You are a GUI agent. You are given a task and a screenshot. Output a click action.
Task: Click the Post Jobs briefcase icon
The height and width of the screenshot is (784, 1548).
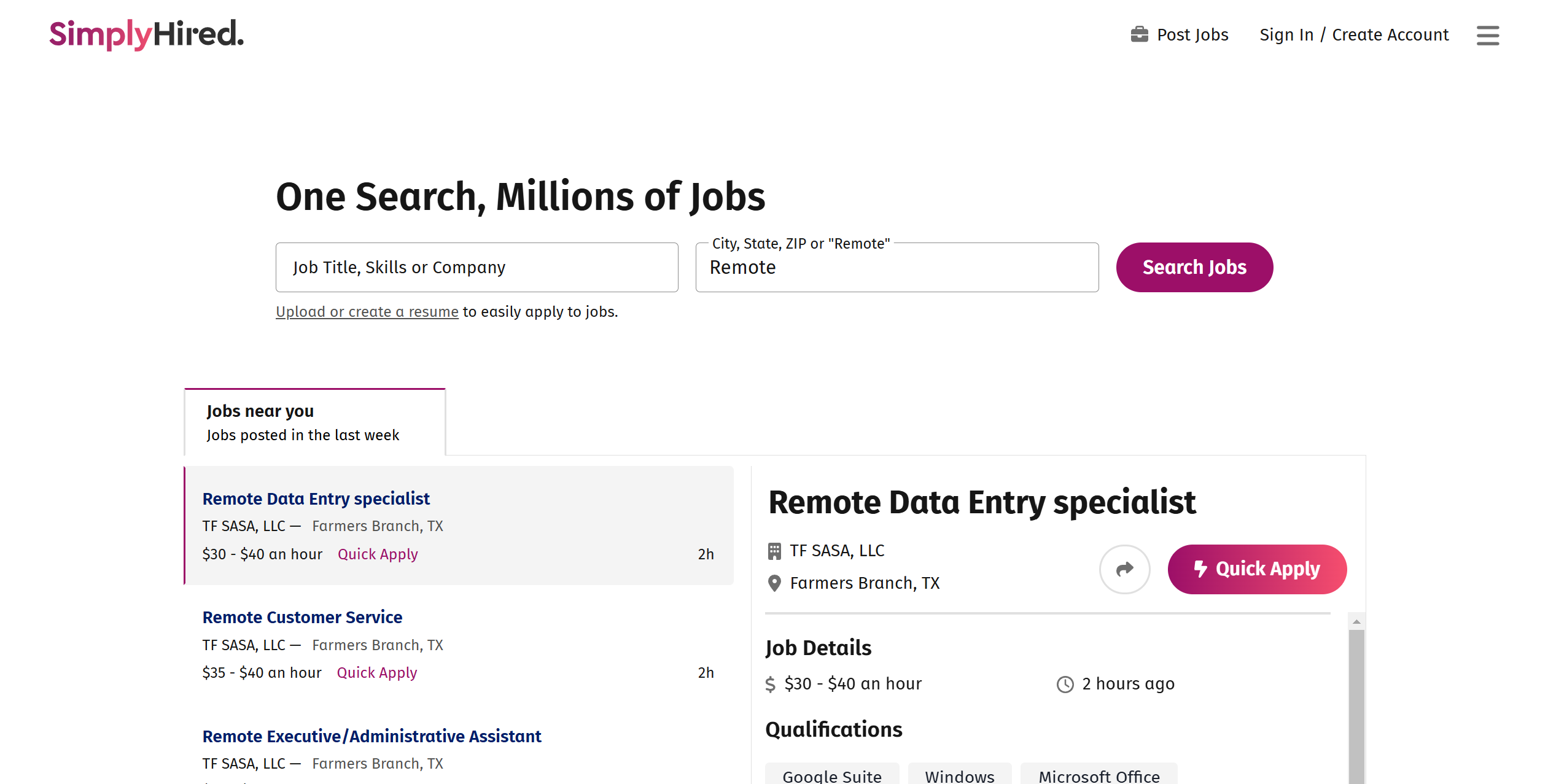tap(1139, 34)
